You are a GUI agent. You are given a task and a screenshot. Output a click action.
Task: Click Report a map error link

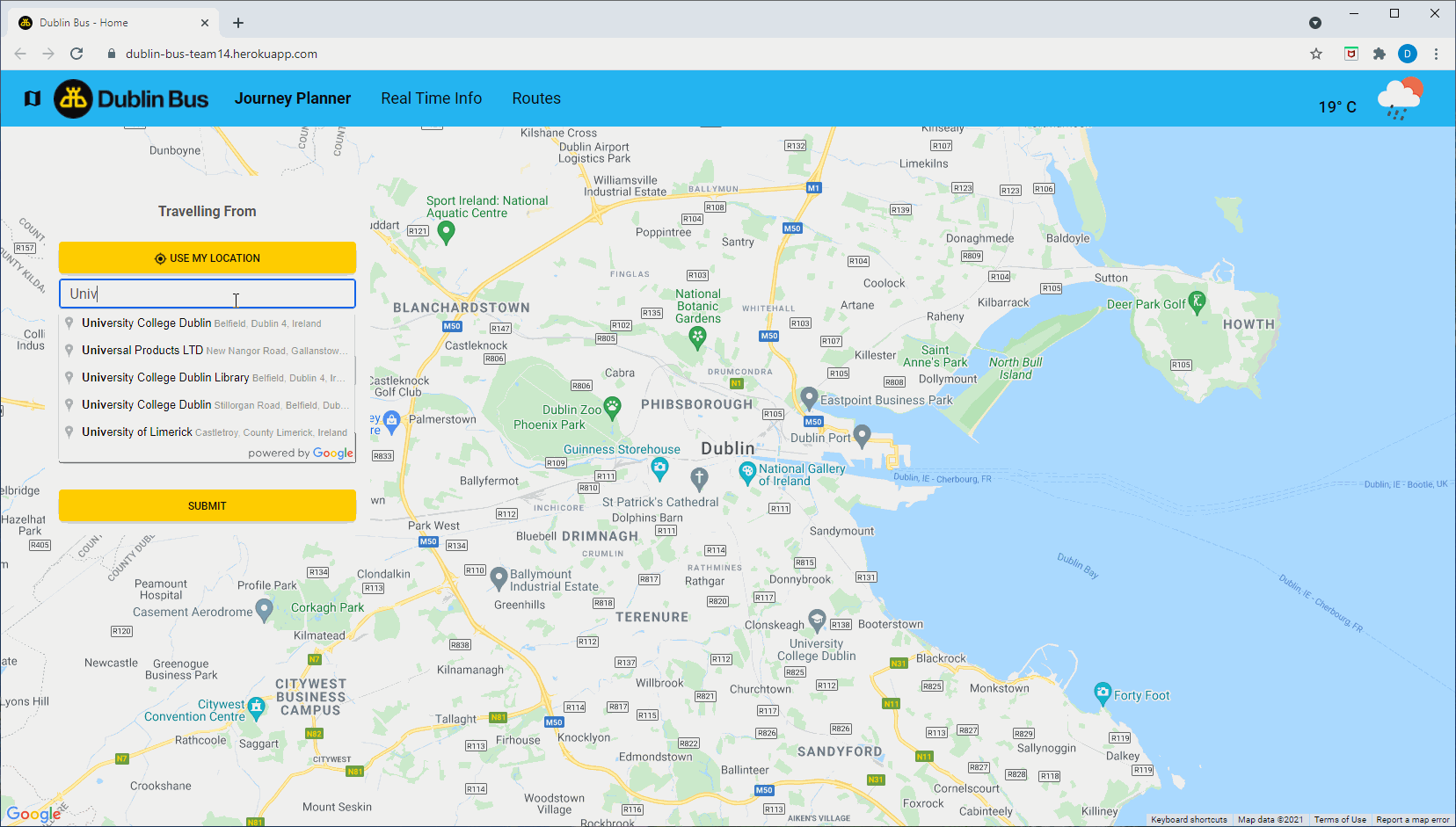(1413, 819)
